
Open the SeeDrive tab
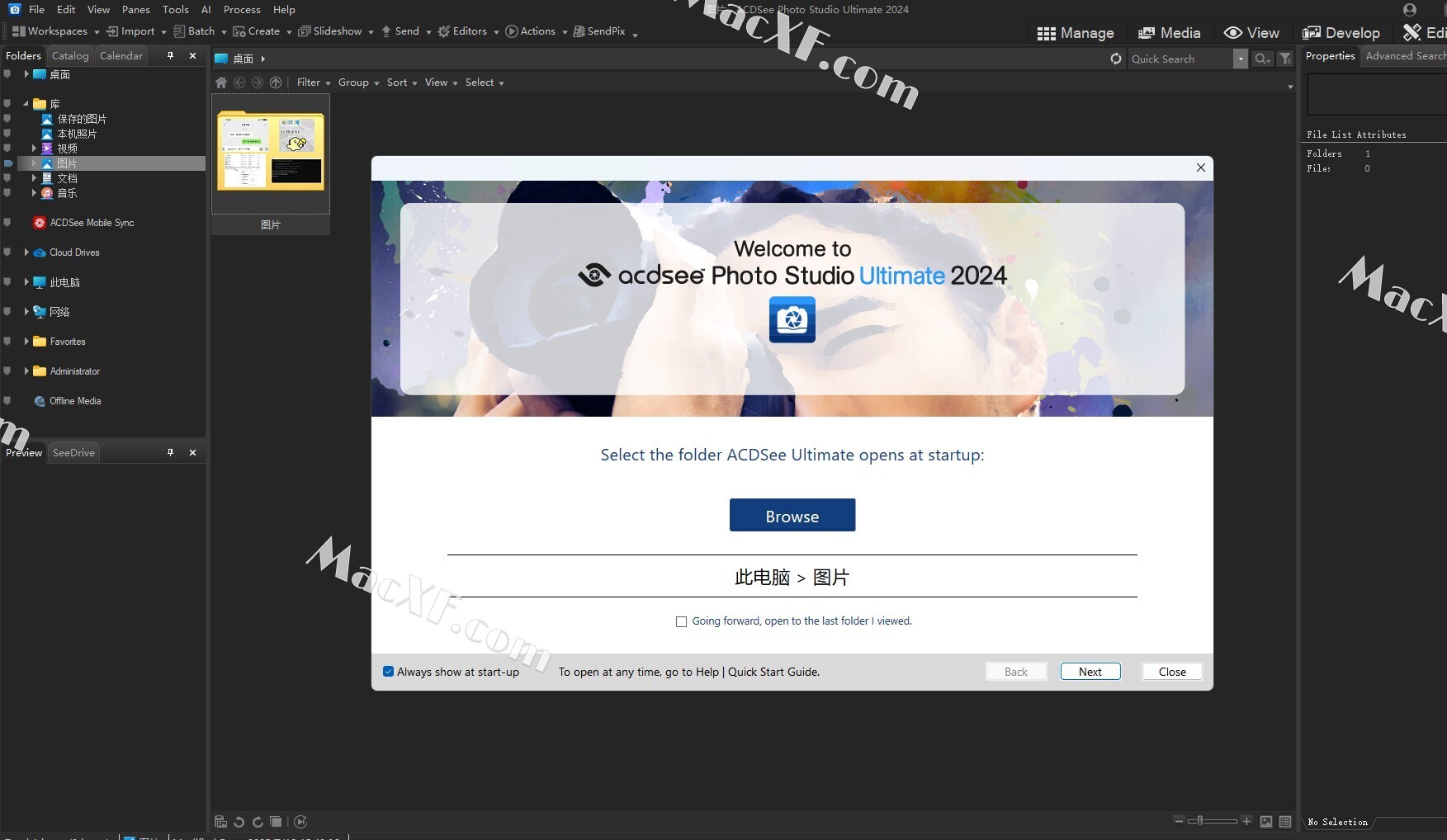(x=73, y=452)
